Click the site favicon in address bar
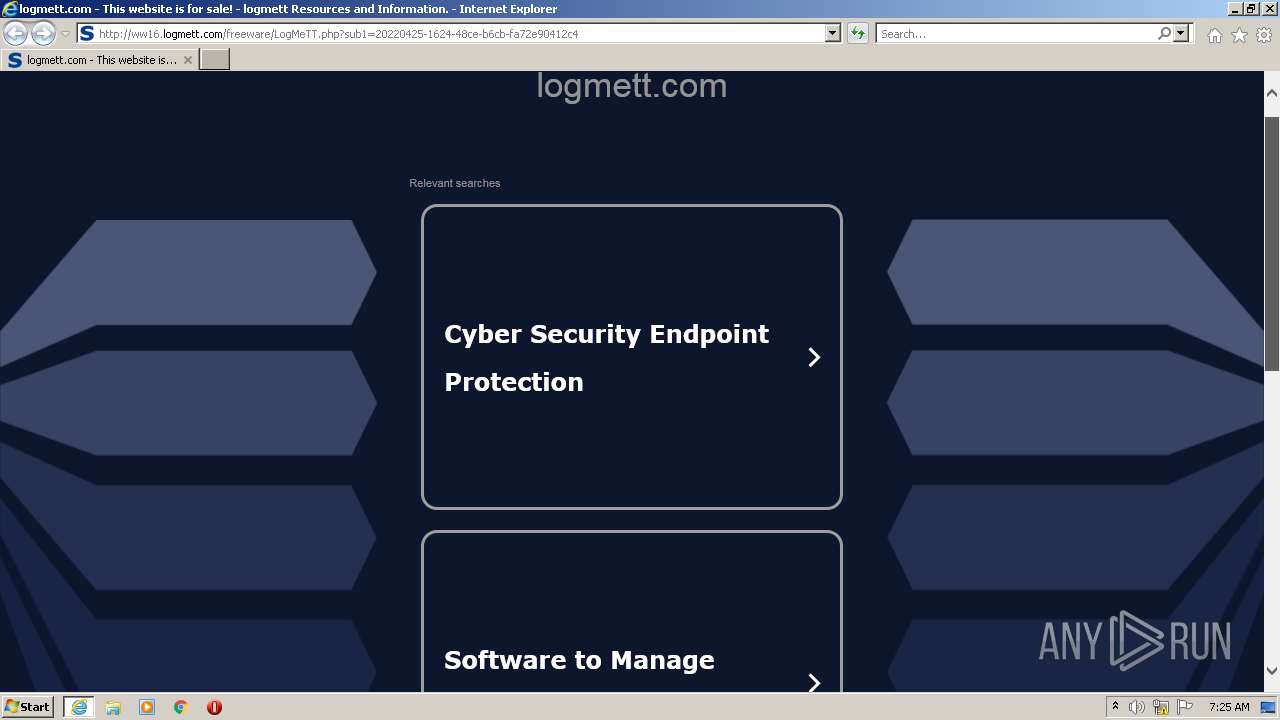The height and width of the screenshot is (720, 1280). click(87, 33)
